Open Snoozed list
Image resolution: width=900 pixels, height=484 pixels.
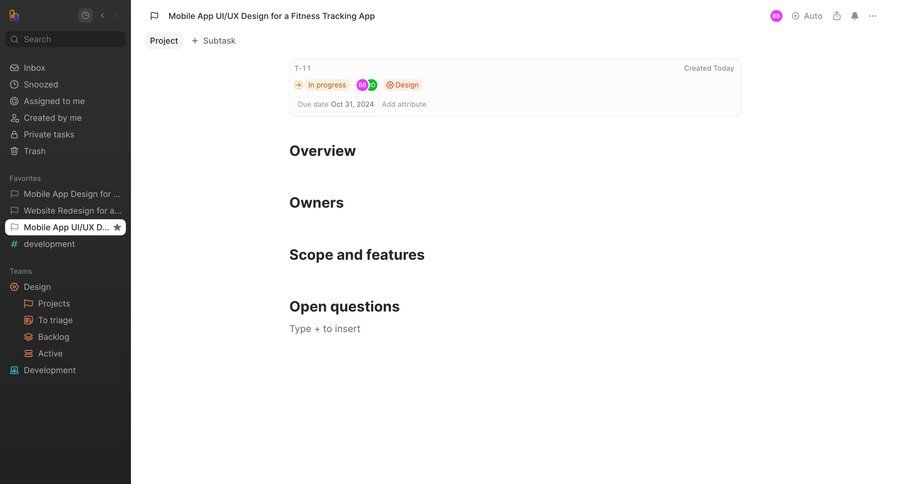[65, 84]
